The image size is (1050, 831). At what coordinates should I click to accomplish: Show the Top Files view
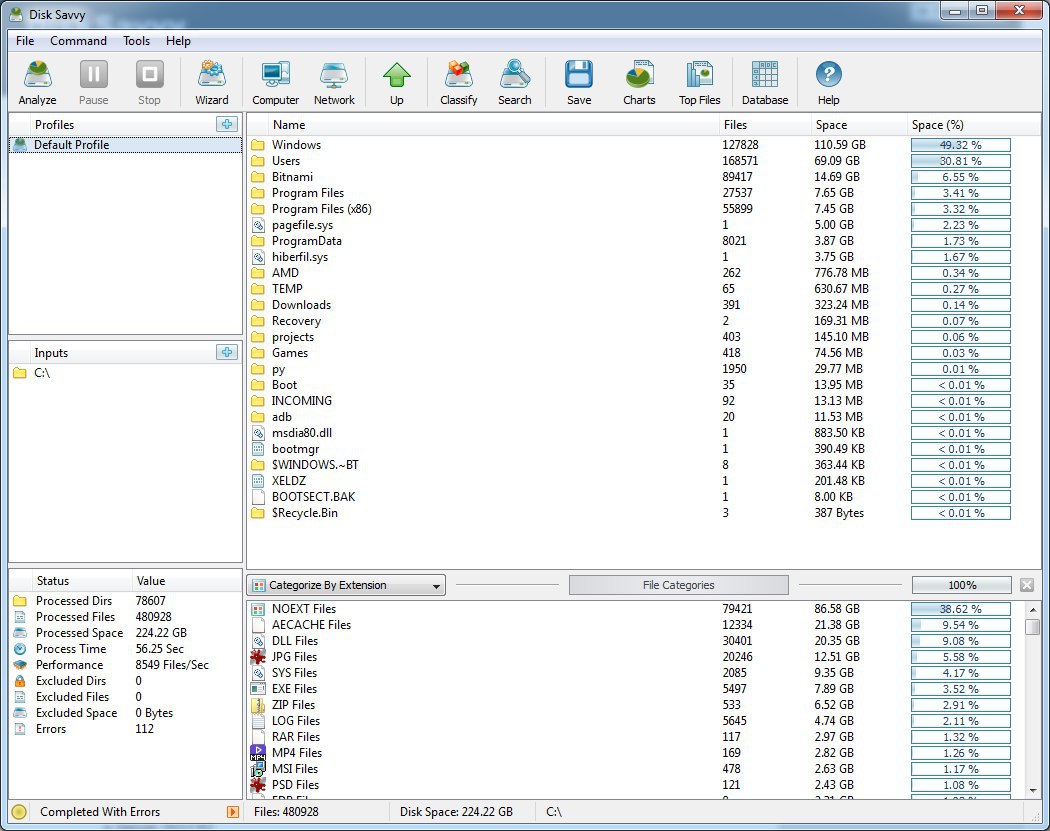tap(700, 83)
